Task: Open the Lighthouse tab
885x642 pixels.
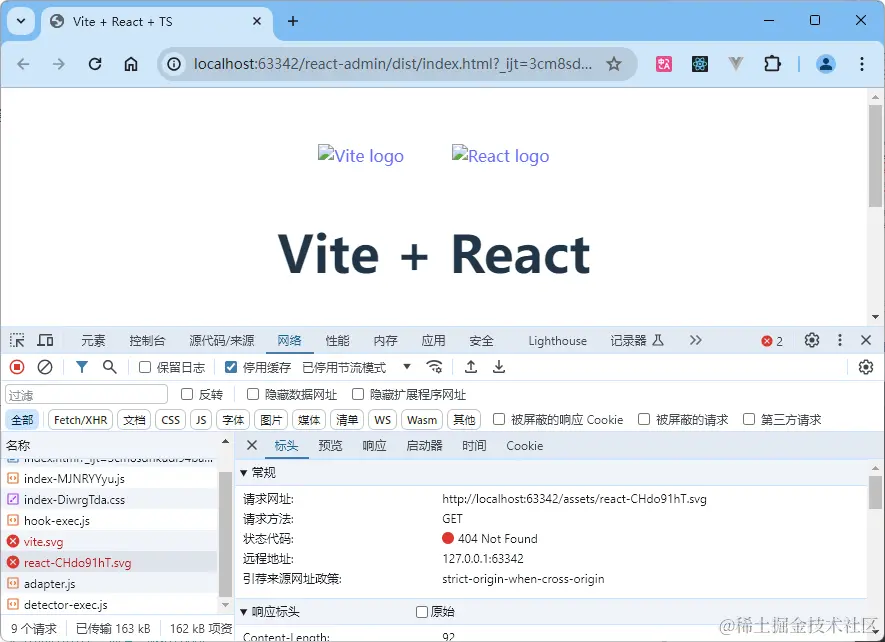Action: 558,341
